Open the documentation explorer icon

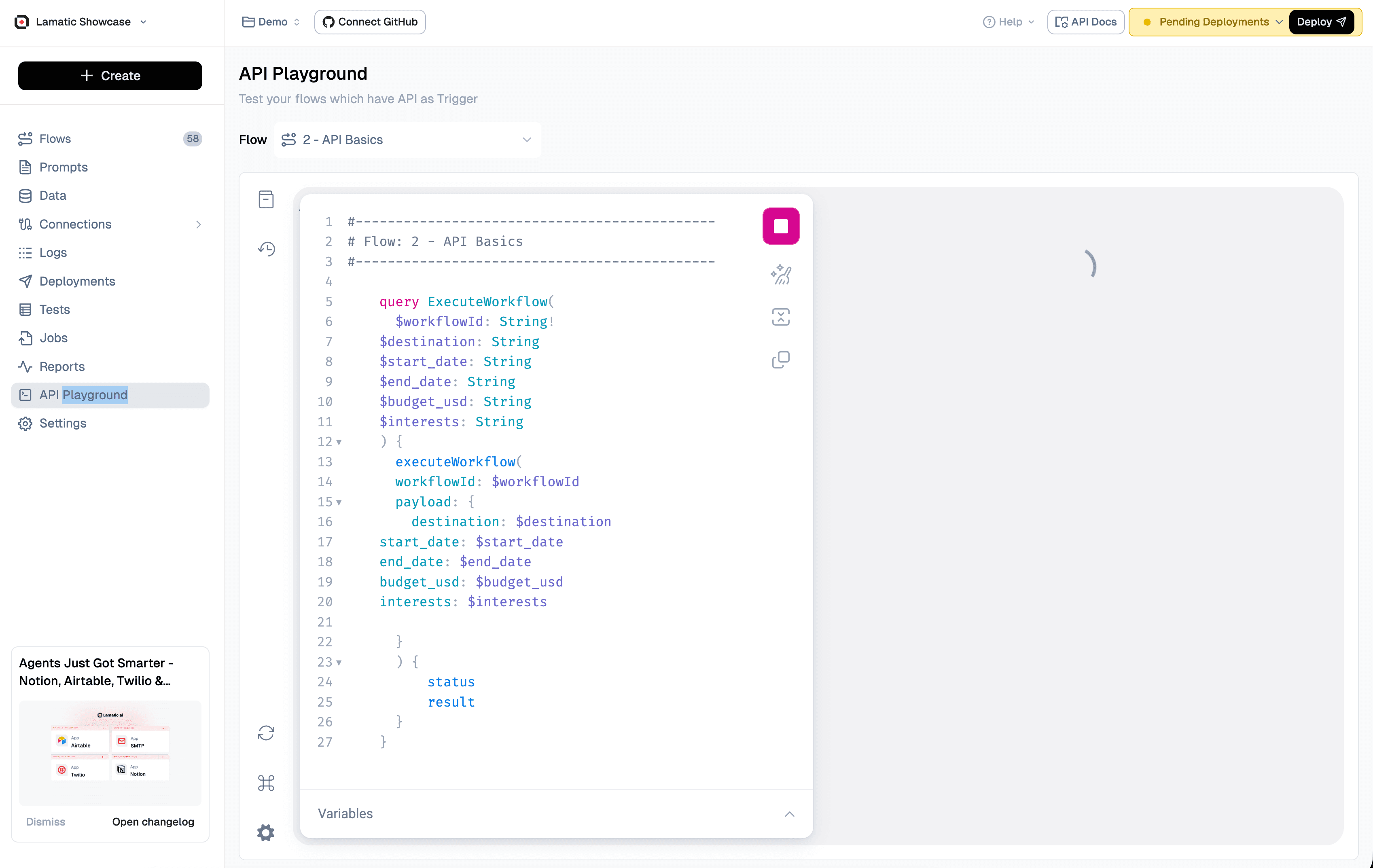click(x=266, y=199)
